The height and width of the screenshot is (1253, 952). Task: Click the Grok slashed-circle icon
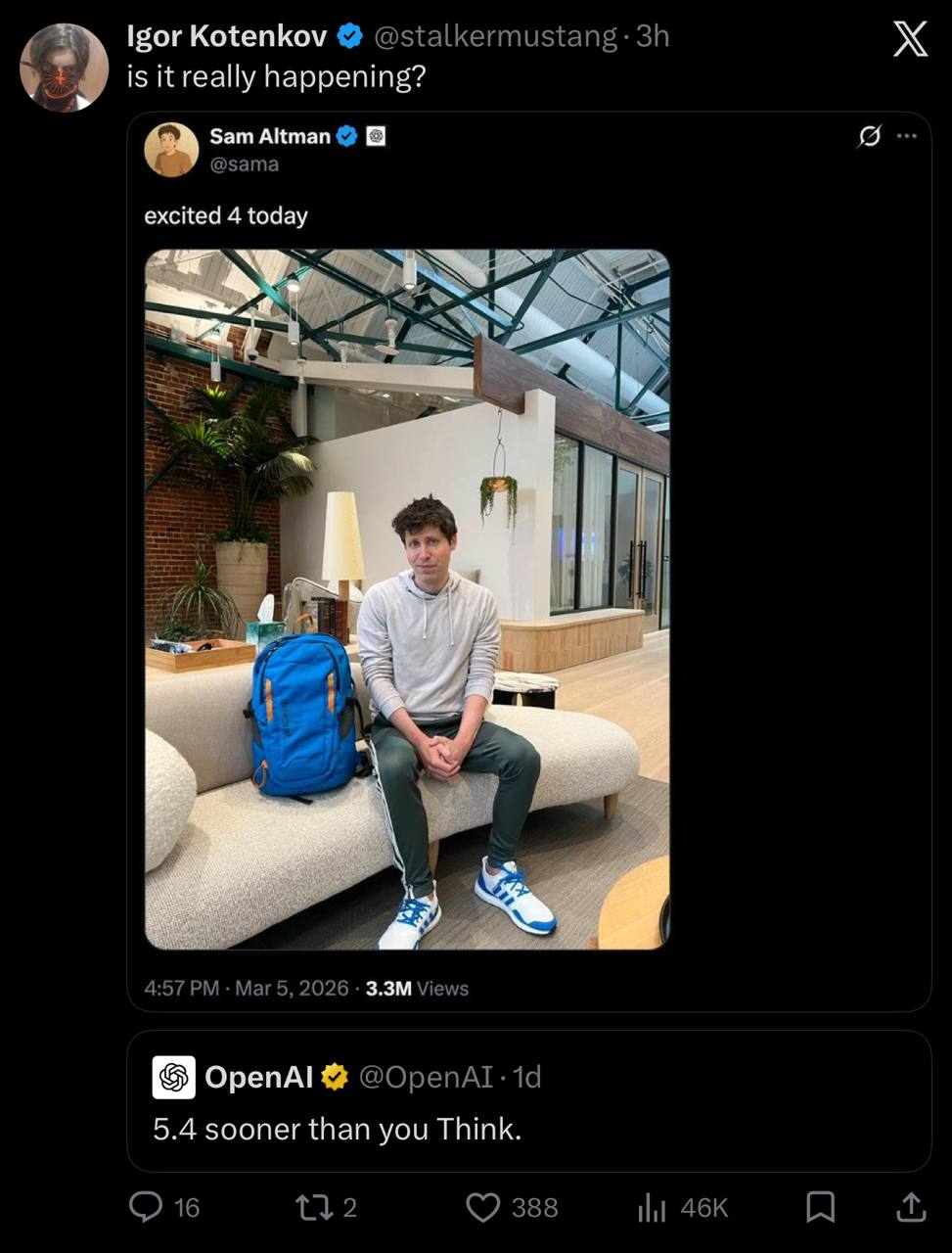pos(869,136)
